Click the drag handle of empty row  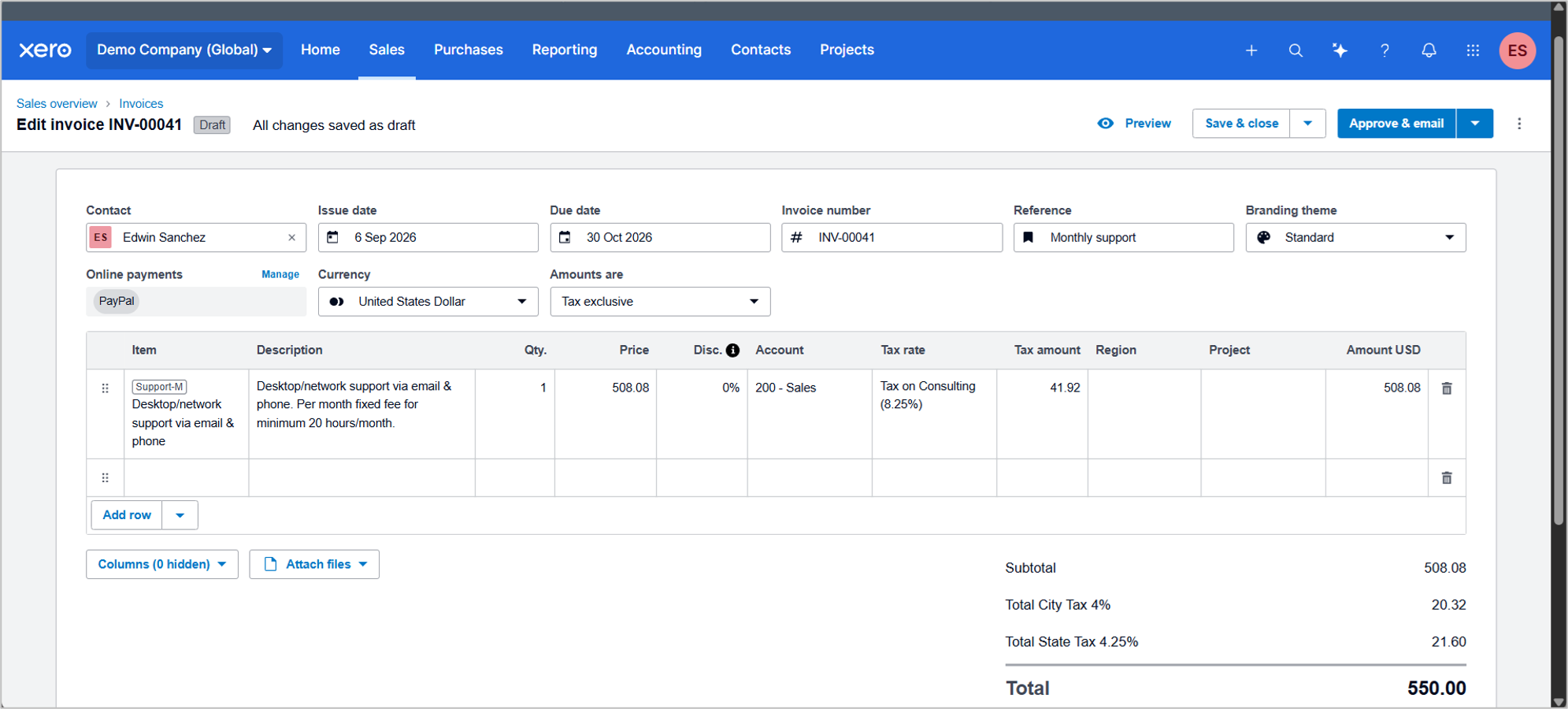click(105, 478)
